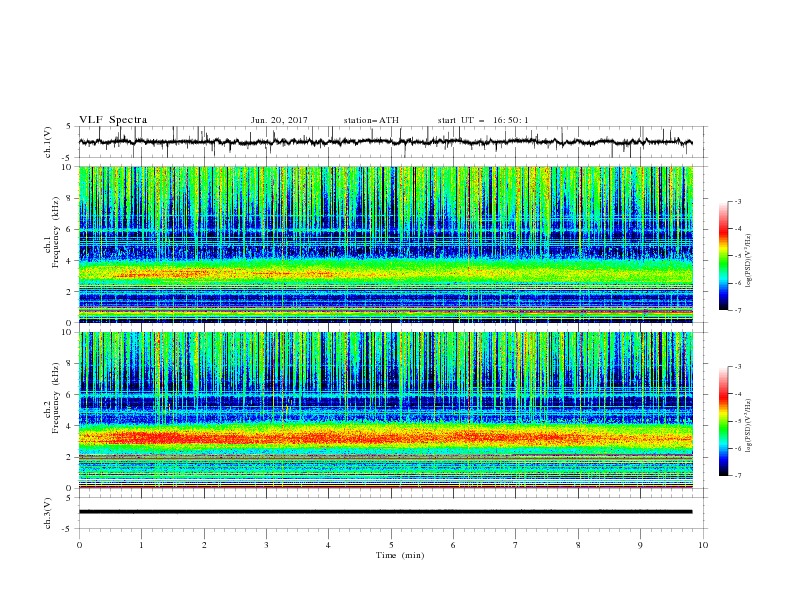The height and width of the screenshot is (612, 792).
Task: Click the time axis tick labeled 1
Action: click(x=141, y=545)
